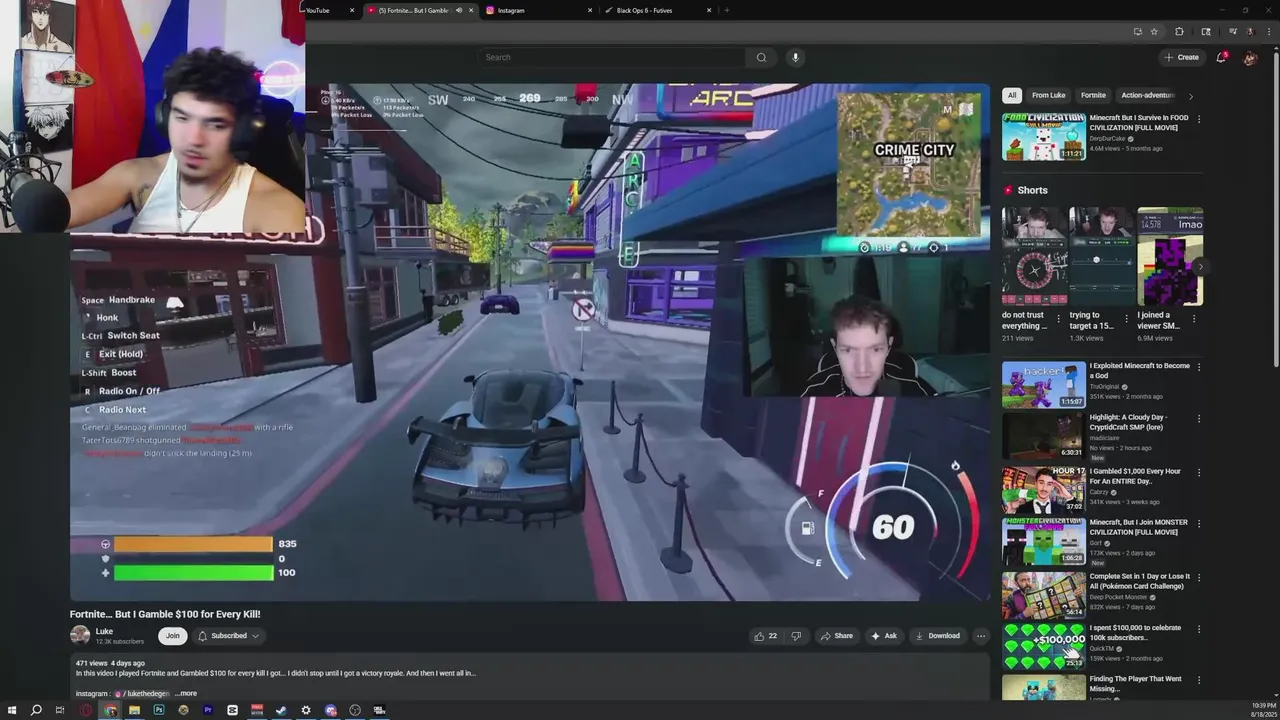The width and height of the screenshot is (1280, 720).
Task: Open more actions ellipsis under video
Action: (x=981, y=636)
